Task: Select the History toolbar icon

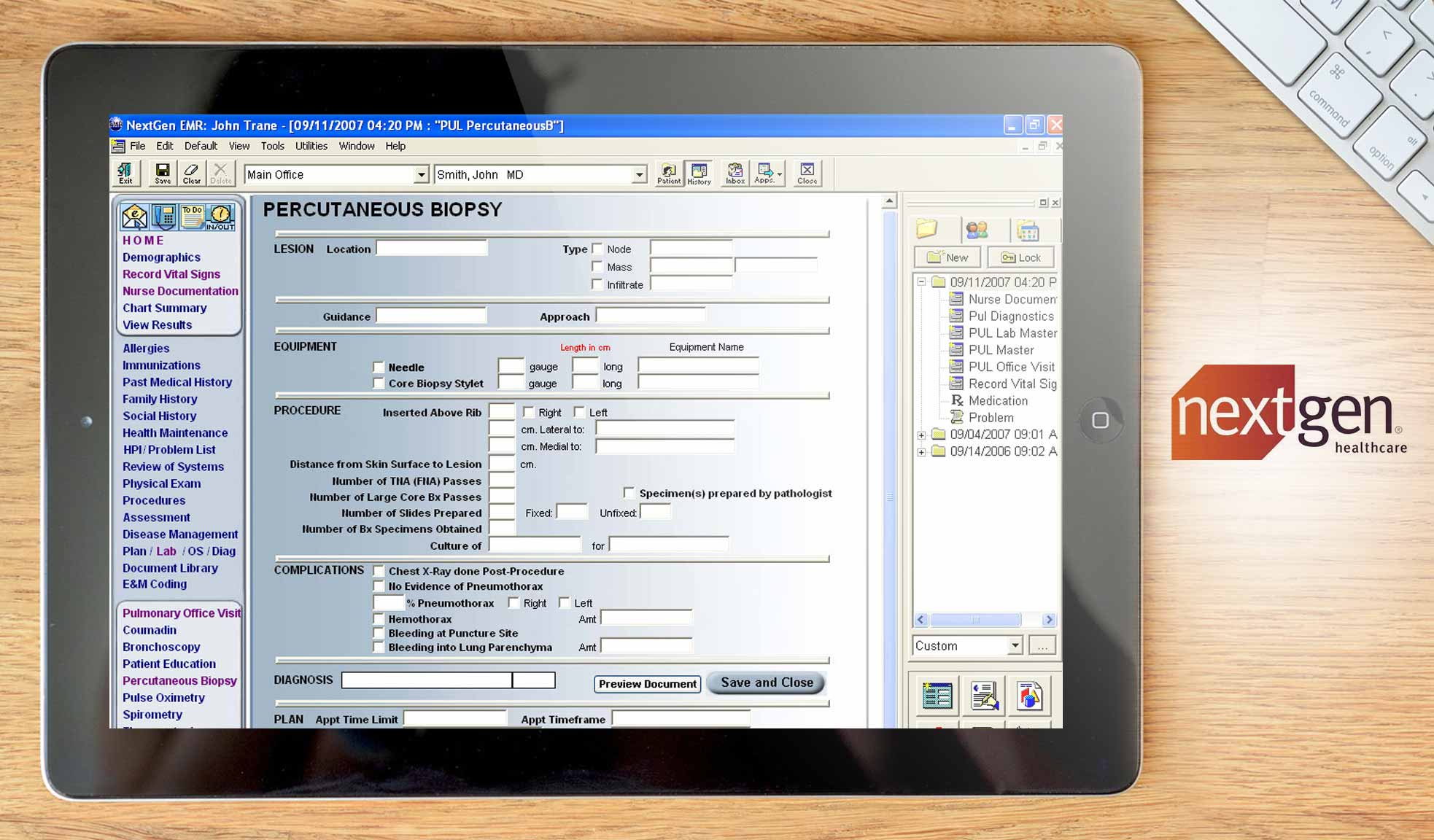Action: [699, 173]
